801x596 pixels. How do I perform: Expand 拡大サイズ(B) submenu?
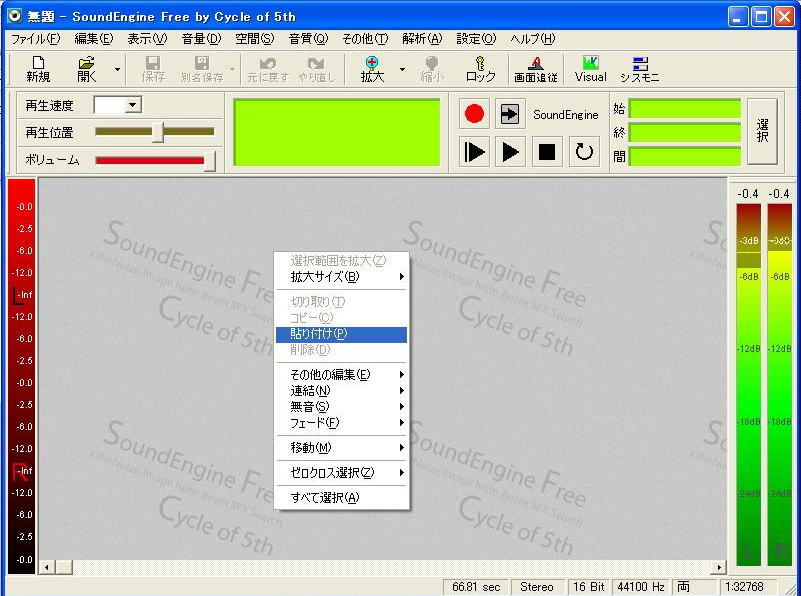pos(341,277)
